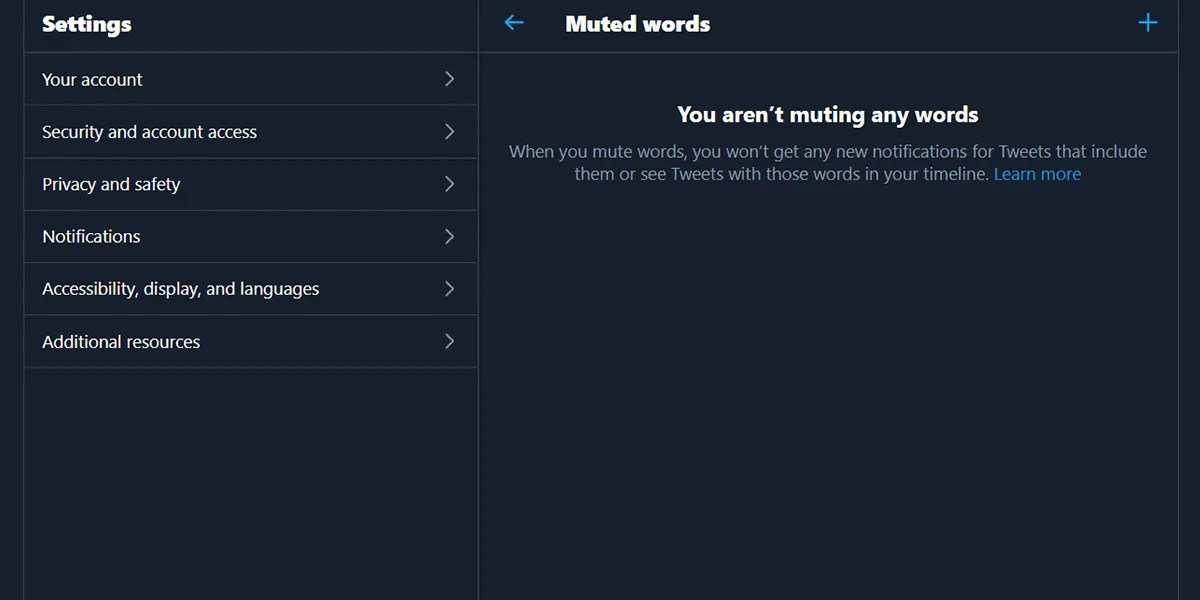Screen dimensions: 1200x600
Task: Open the Learn more link about muted words
Action: (x=1037, y=173)
